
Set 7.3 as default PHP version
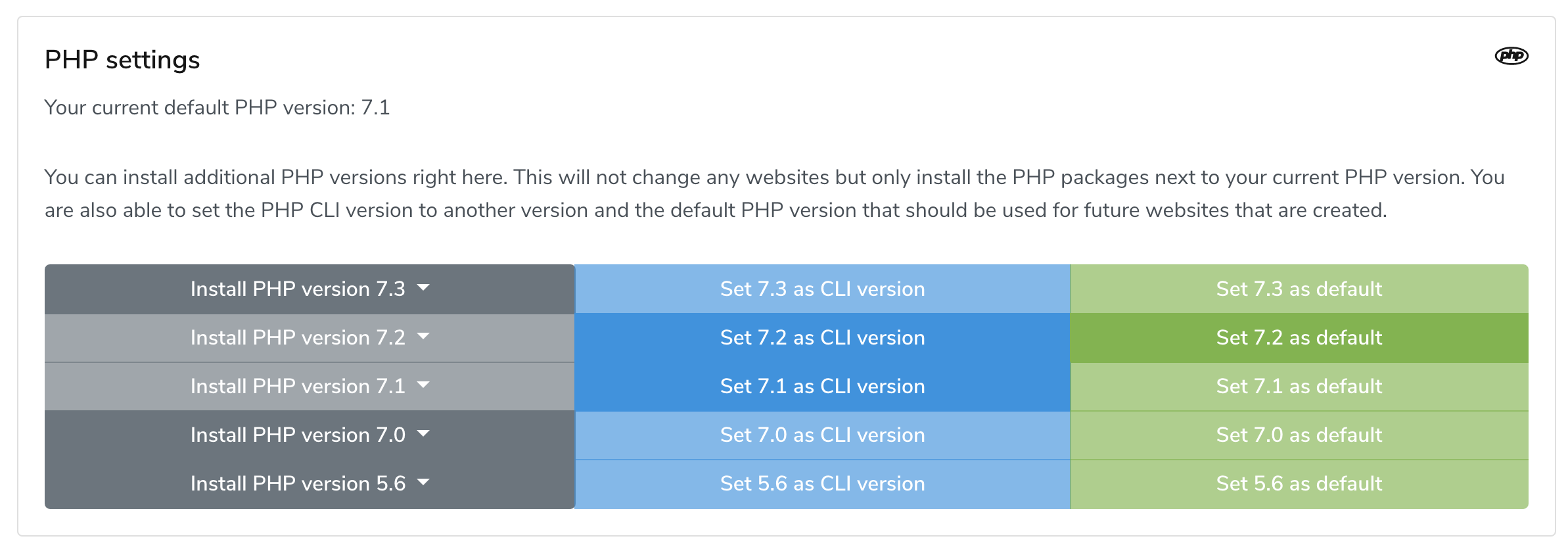tap(1299, 289)
